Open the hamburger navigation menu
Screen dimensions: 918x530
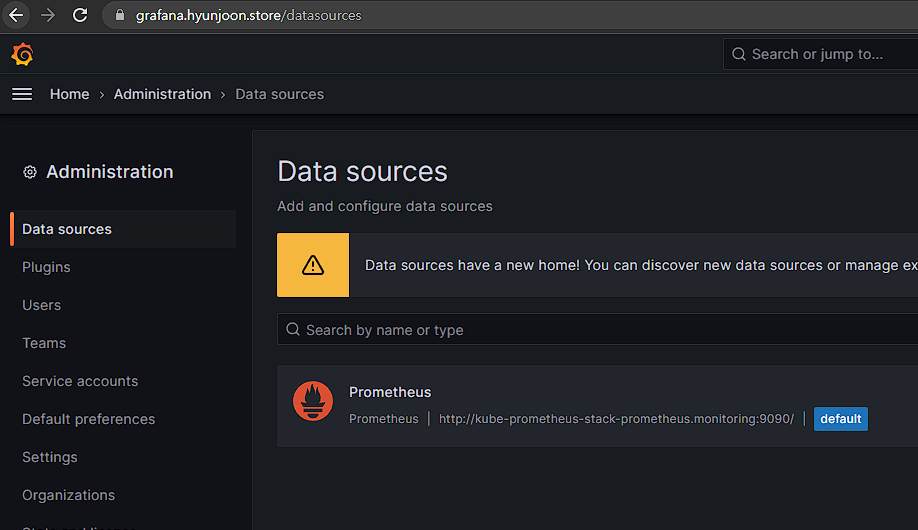22,94
